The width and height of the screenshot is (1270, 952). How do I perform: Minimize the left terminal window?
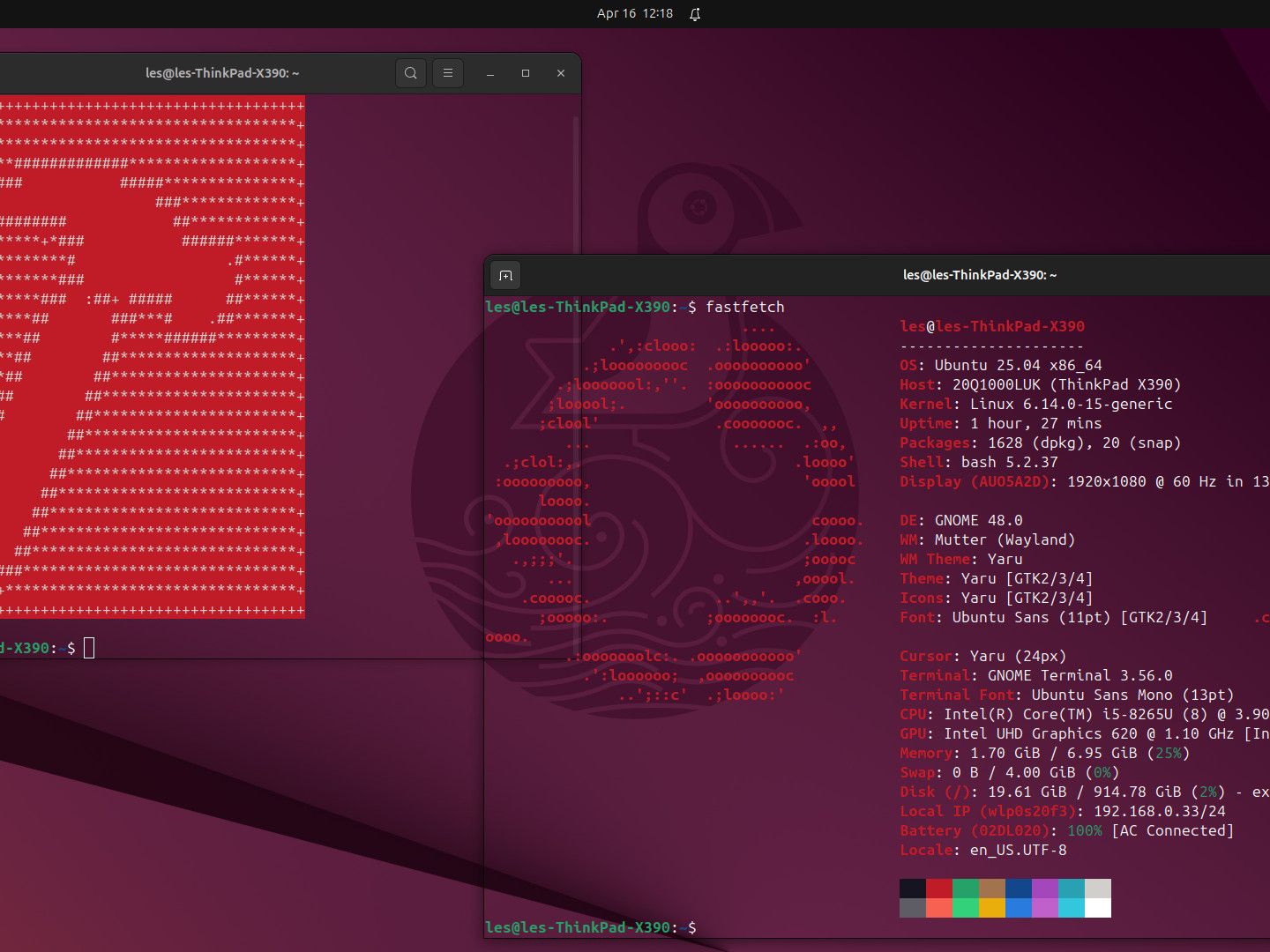click(x=490, y=73)
